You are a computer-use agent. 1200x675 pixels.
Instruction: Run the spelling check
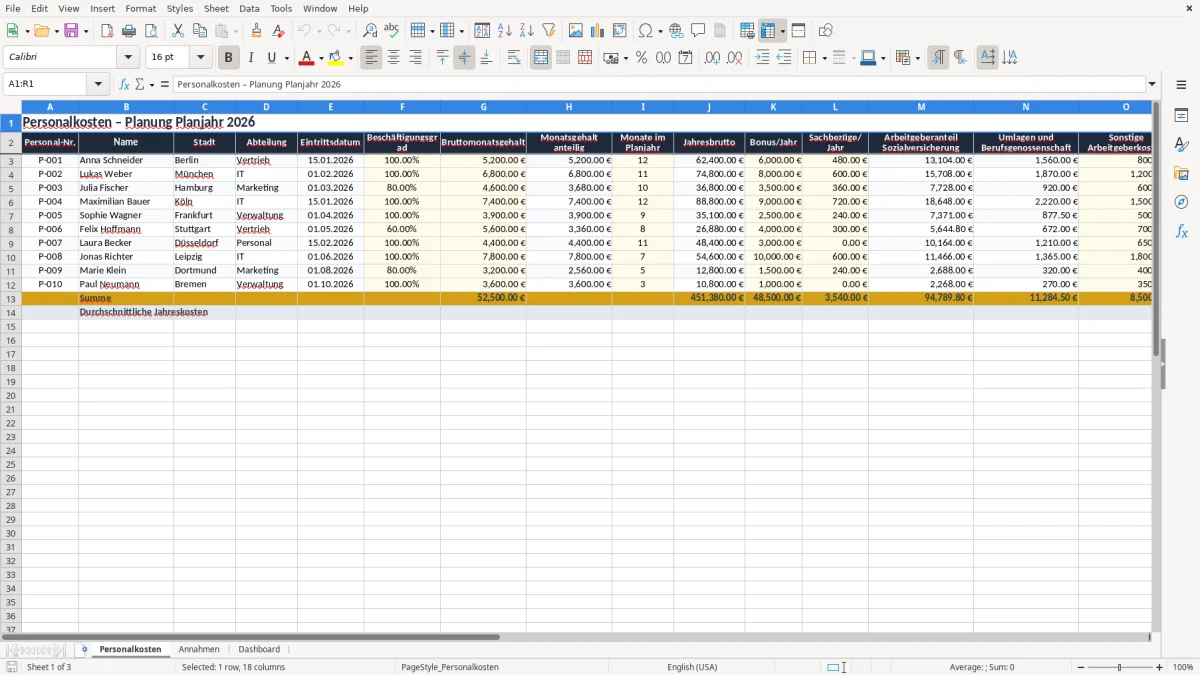392,31
